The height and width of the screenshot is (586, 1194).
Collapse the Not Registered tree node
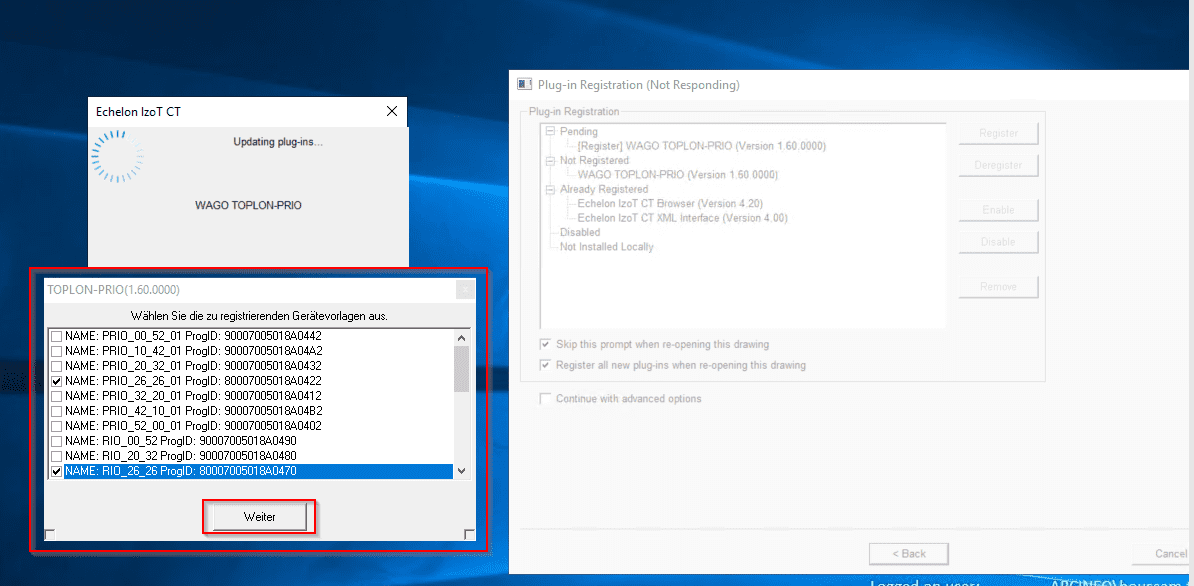(550, 160)
